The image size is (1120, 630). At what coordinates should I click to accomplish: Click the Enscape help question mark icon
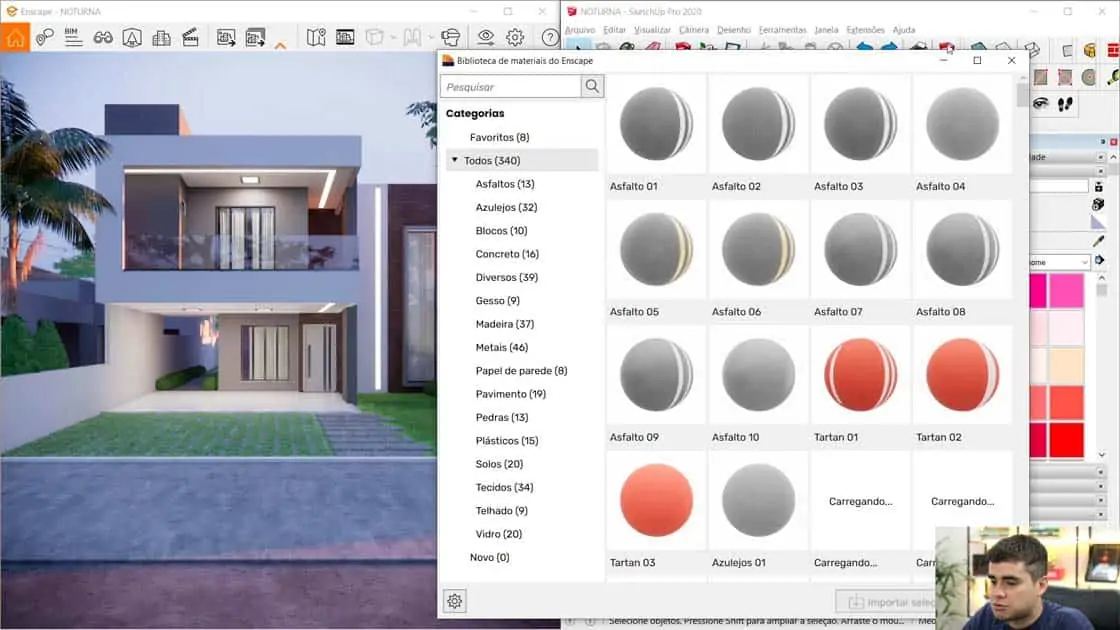pyautogui.click(x=550, y=37)
